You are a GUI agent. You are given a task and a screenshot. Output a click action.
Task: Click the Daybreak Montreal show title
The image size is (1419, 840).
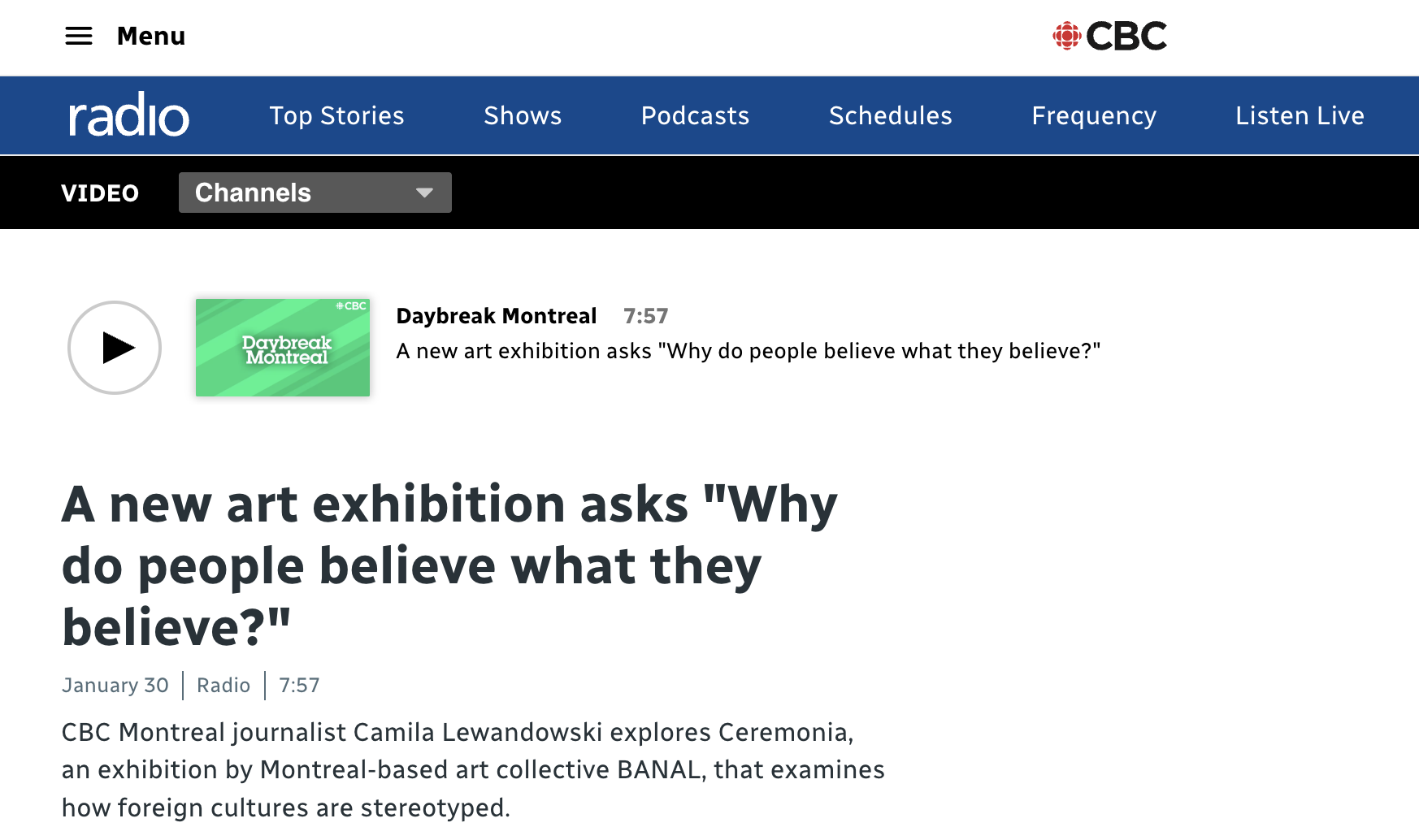click(497, 316)
